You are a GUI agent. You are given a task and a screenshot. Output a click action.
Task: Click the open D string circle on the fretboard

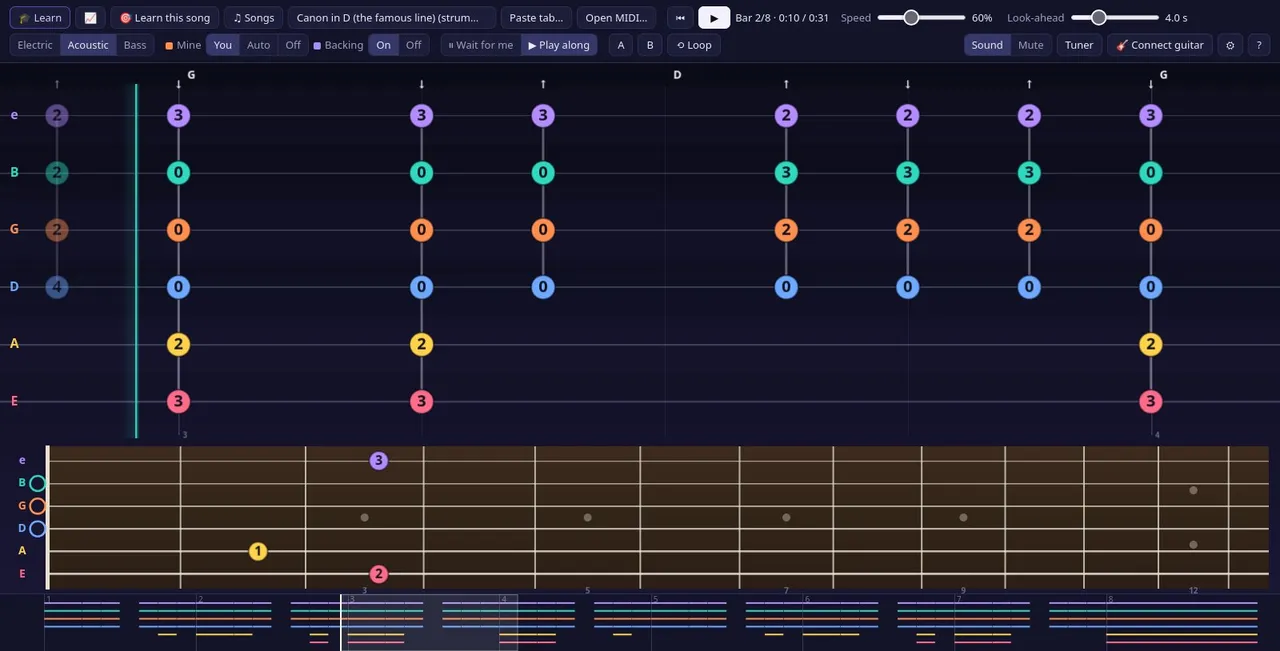[37, 528]
